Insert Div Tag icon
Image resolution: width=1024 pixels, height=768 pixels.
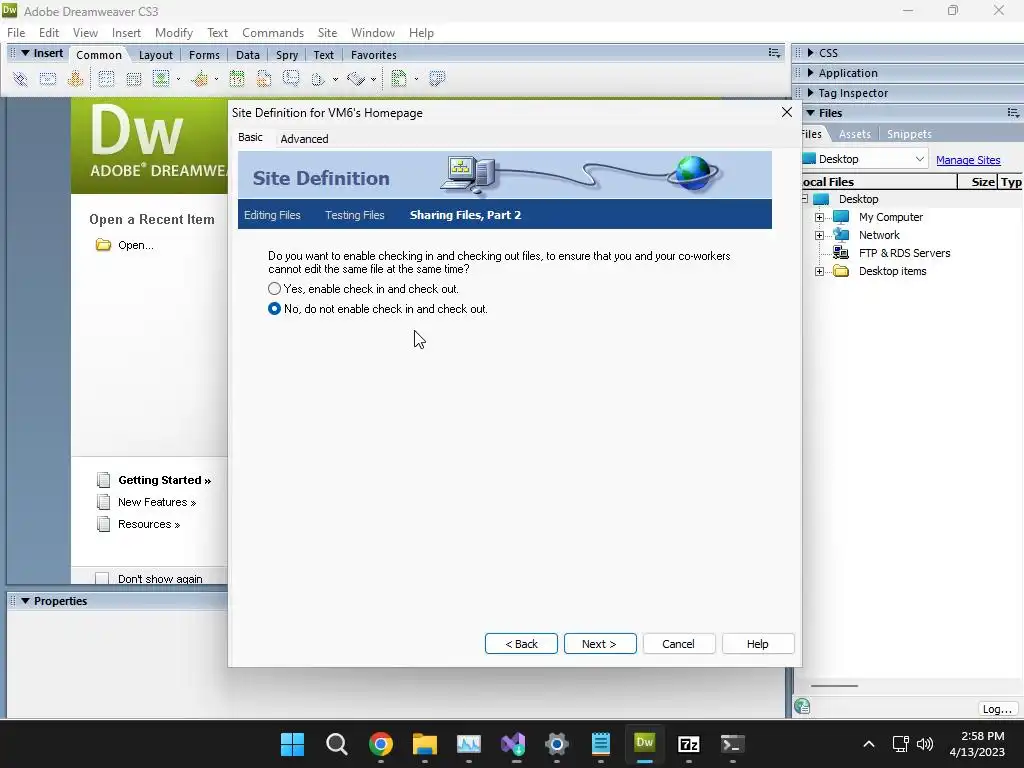(x=134, y=79)
